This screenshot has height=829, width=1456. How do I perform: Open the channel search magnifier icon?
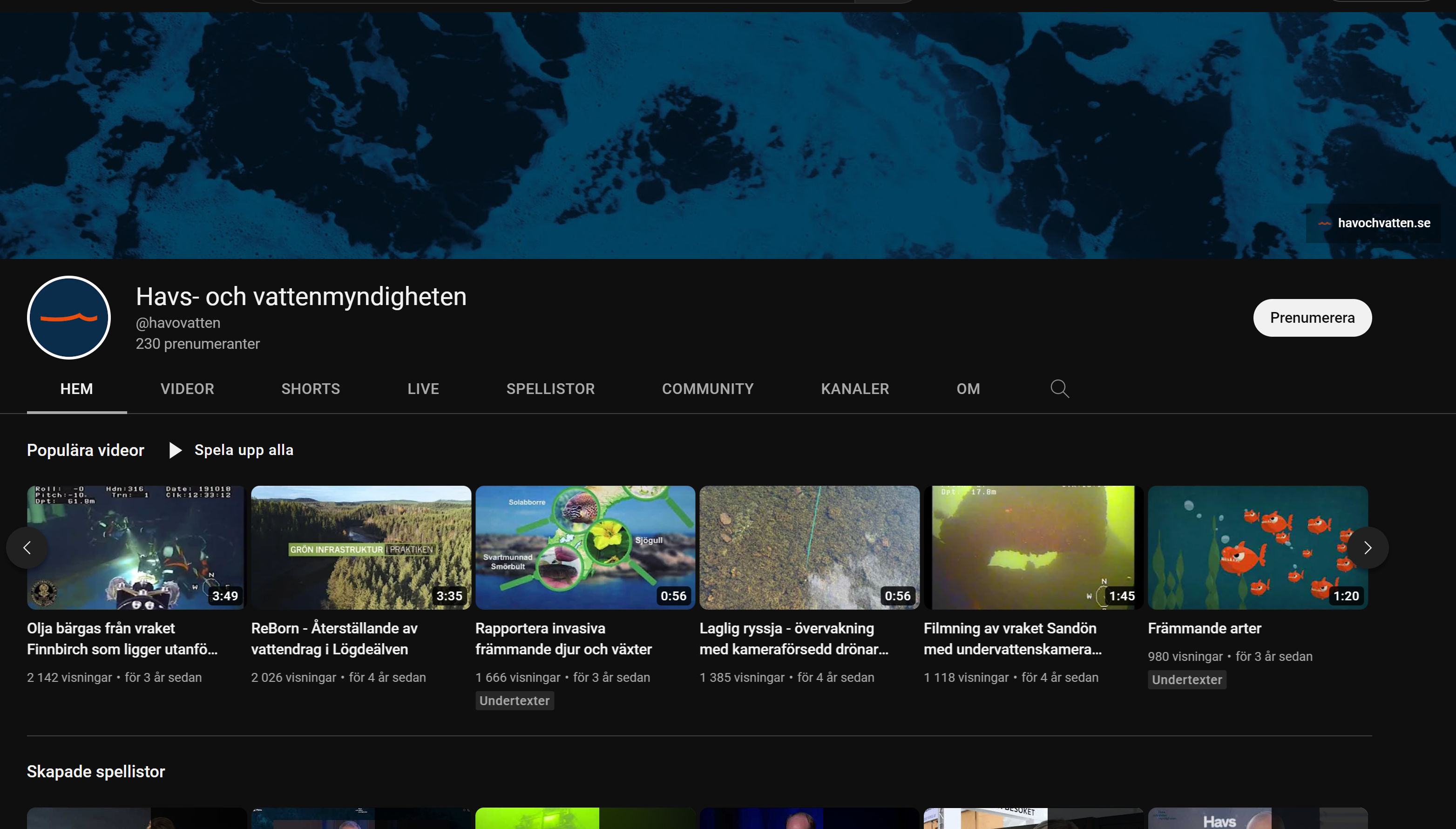tap(1059, 389)
